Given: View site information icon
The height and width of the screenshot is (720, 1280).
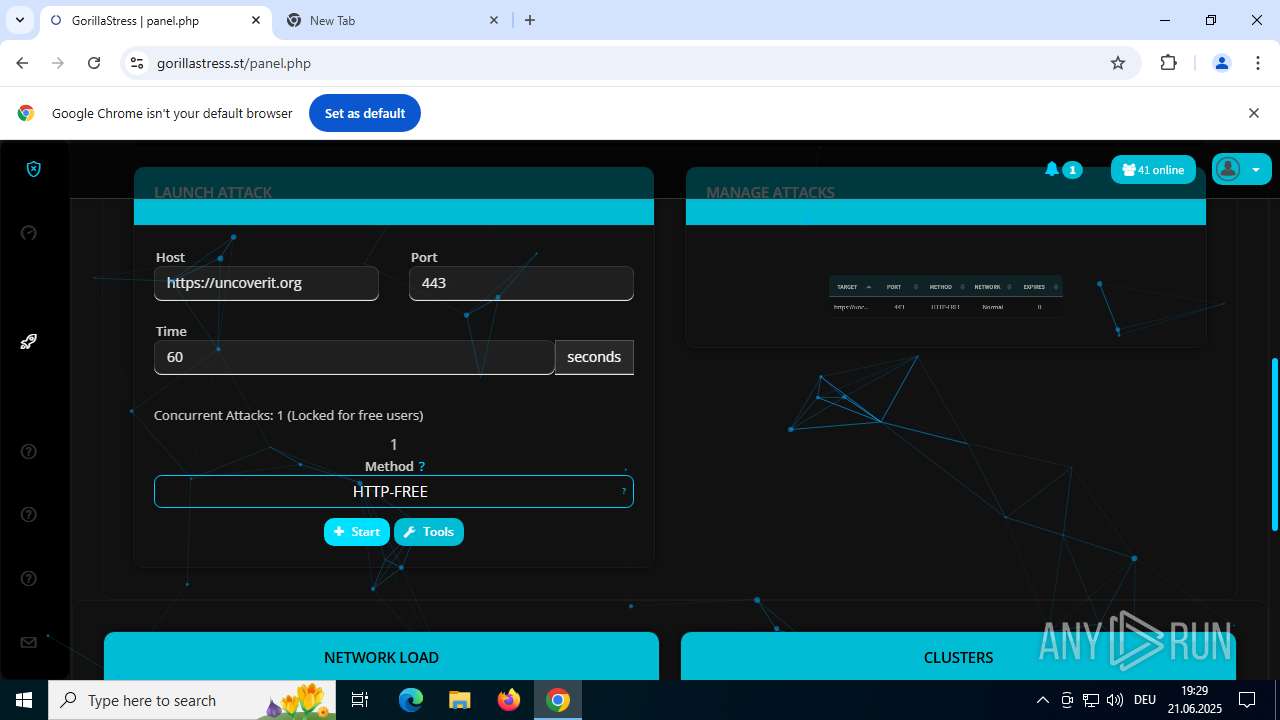Looking at the screenshot, I should (x=138, y=63).
